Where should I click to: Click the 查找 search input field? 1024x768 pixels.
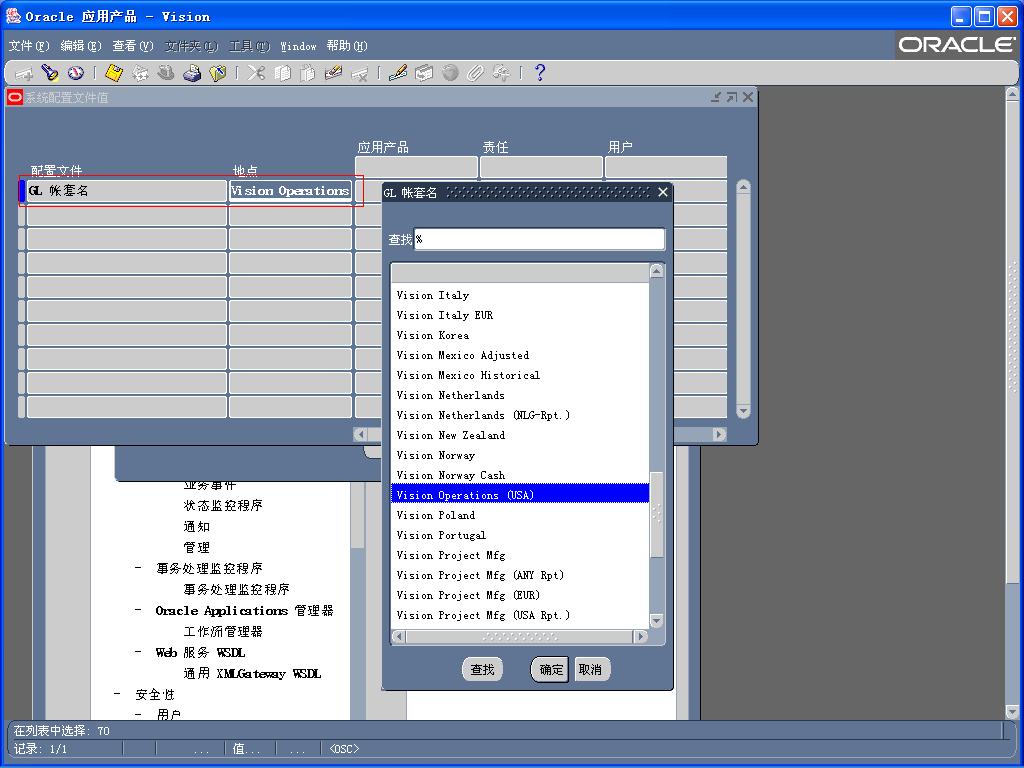tap(539, 239)
